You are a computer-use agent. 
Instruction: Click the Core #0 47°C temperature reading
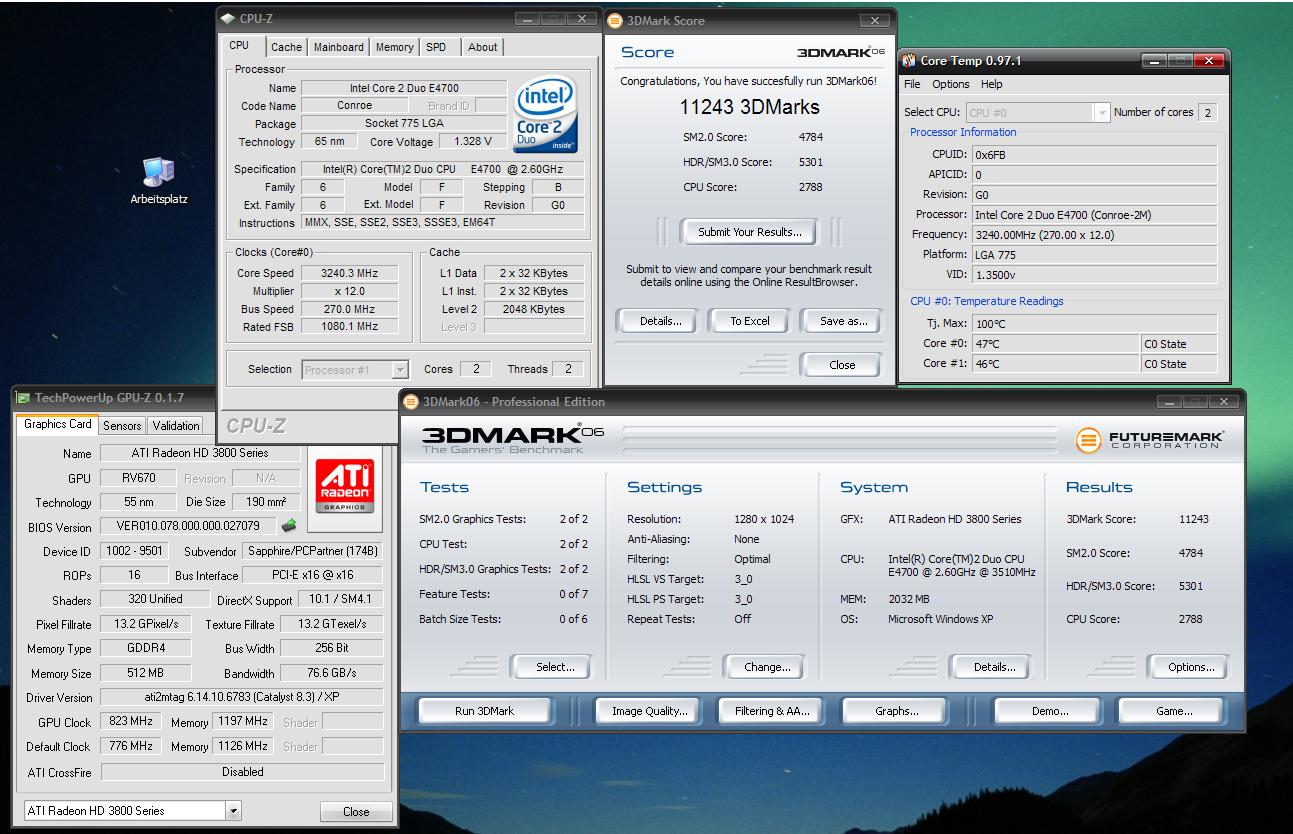[1056, 344]
